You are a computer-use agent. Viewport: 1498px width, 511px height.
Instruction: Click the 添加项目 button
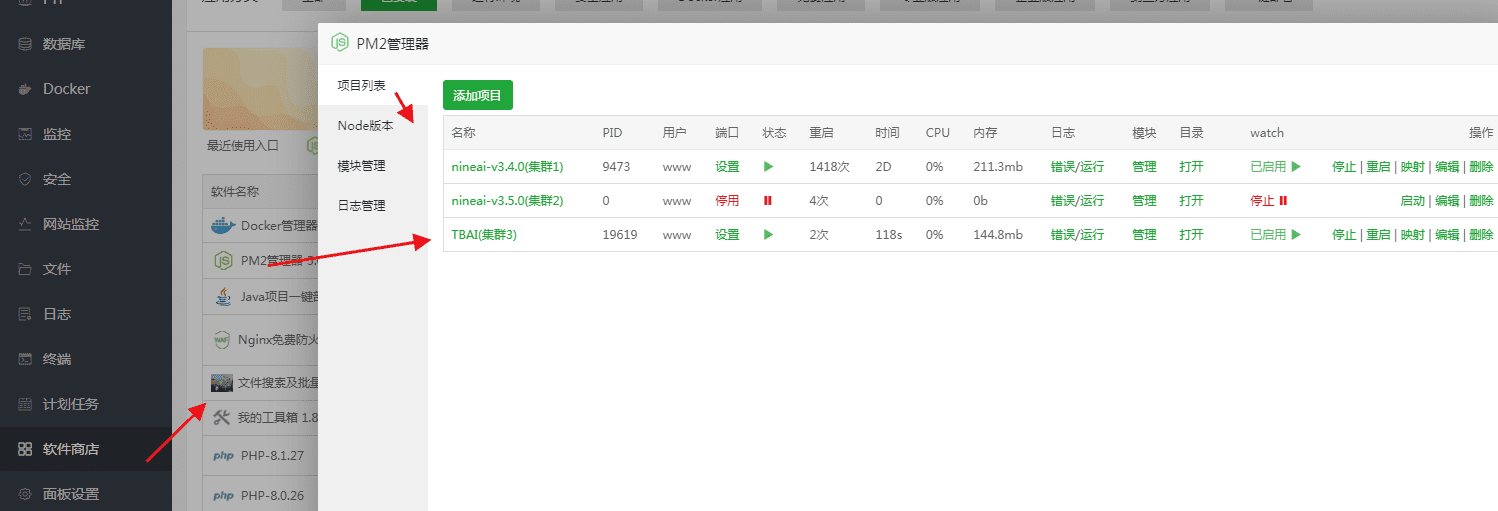[478, 96]
